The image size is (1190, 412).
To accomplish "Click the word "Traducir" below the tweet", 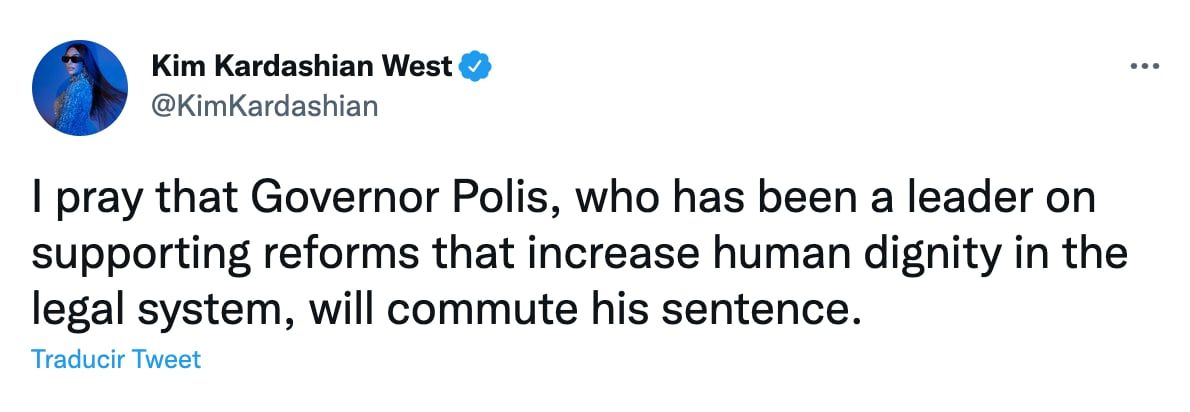I will (x=77, y=359).
